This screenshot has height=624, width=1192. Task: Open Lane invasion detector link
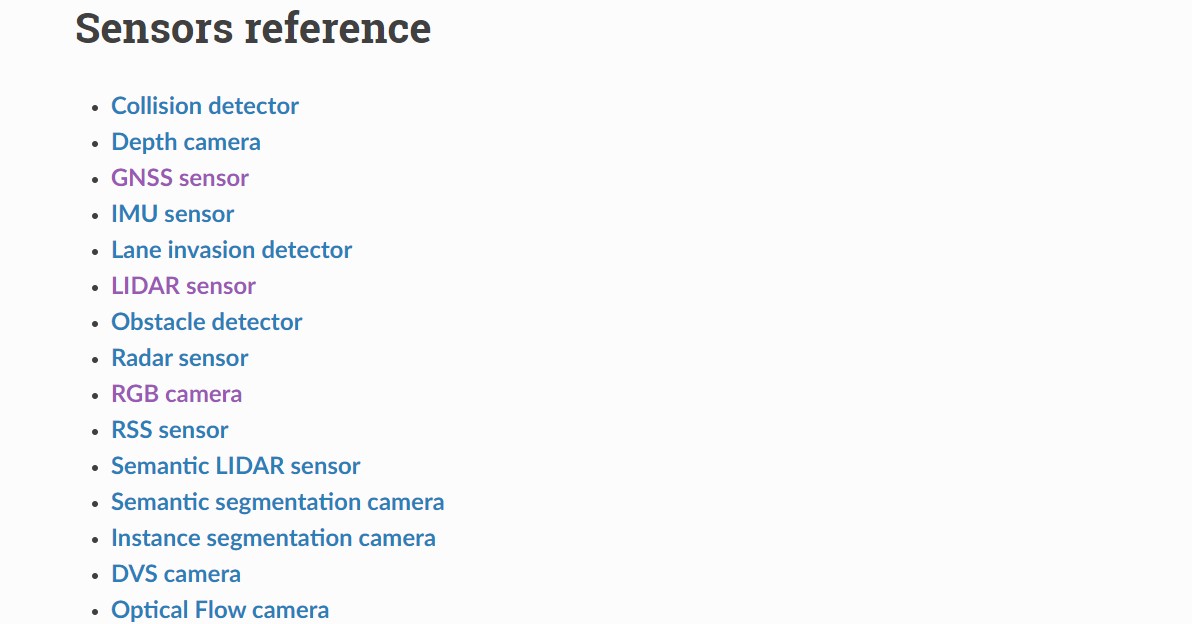(232, 250)
